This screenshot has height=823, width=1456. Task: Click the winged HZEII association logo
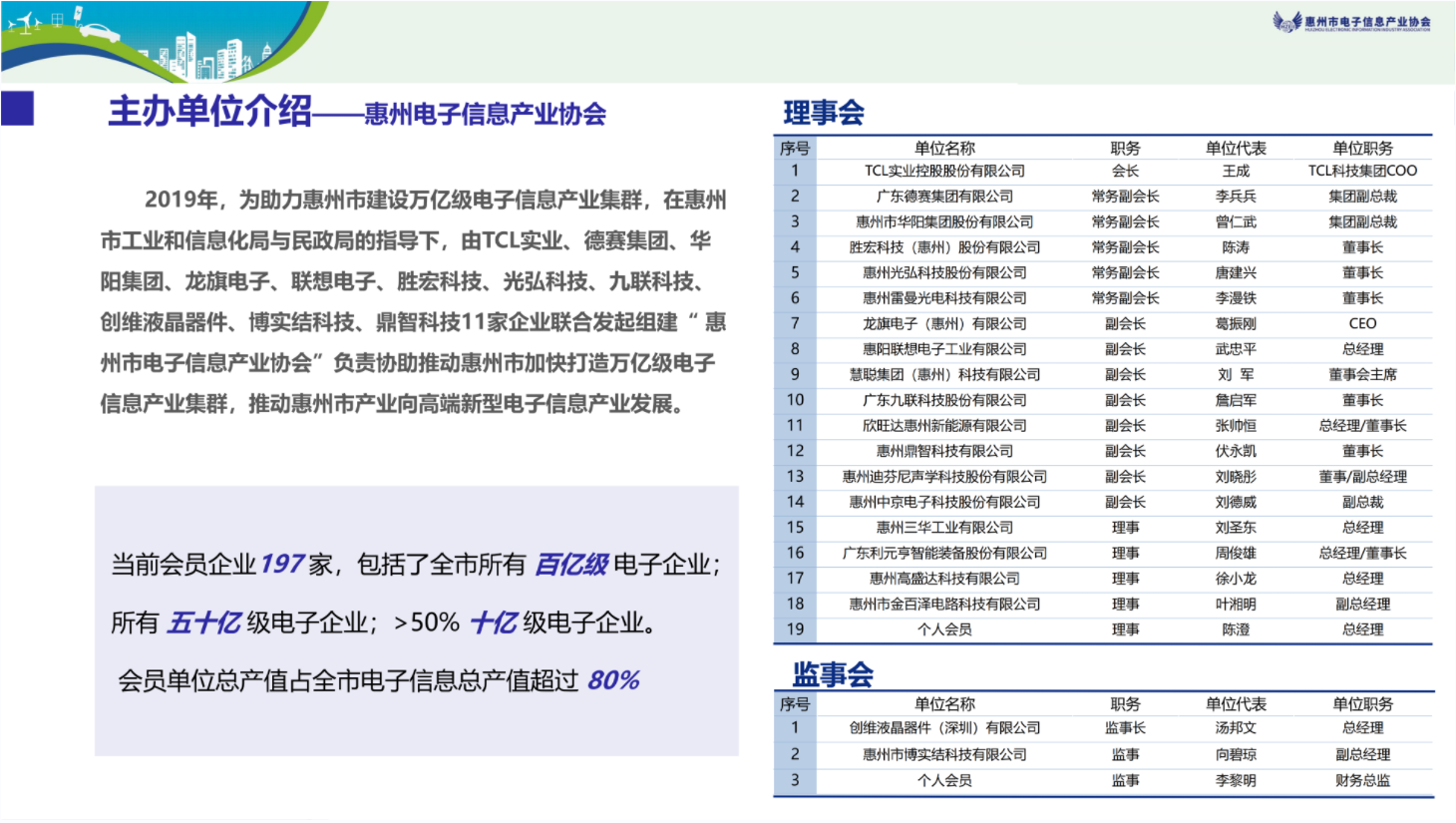click(x=1353, y=23)
